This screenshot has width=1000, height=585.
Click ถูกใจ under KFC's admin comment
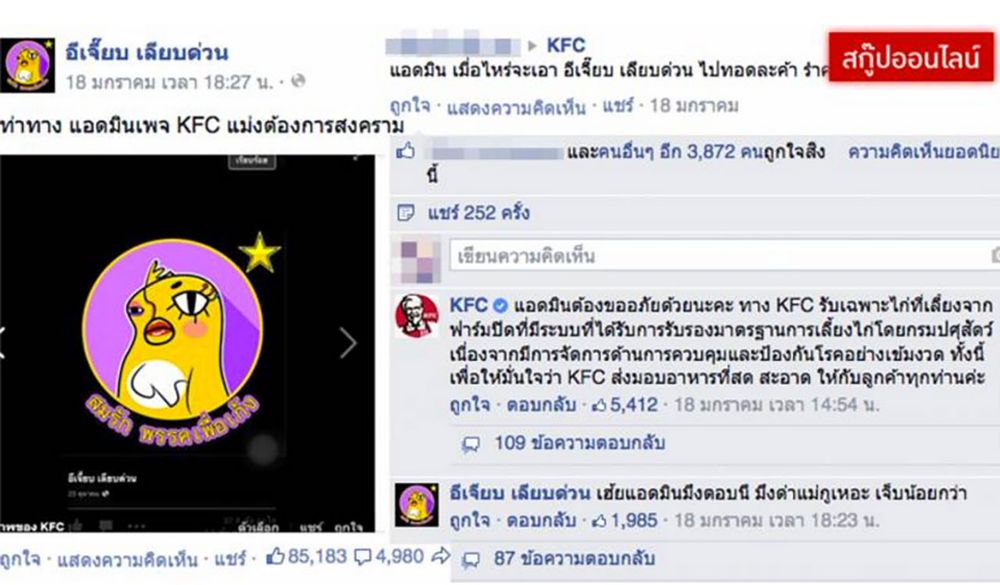(x=470, y=404)
